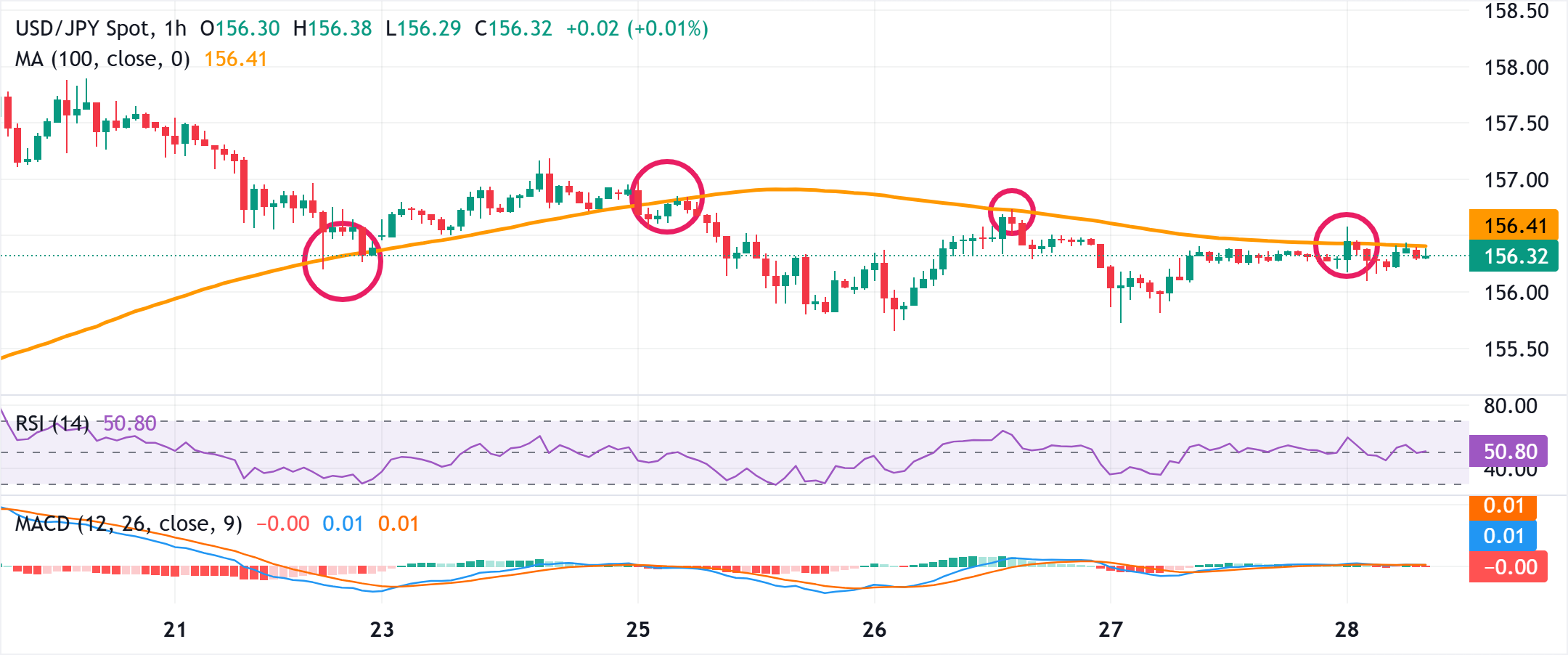
Task: Click the date label 25 on time axis
Action: 638,629
